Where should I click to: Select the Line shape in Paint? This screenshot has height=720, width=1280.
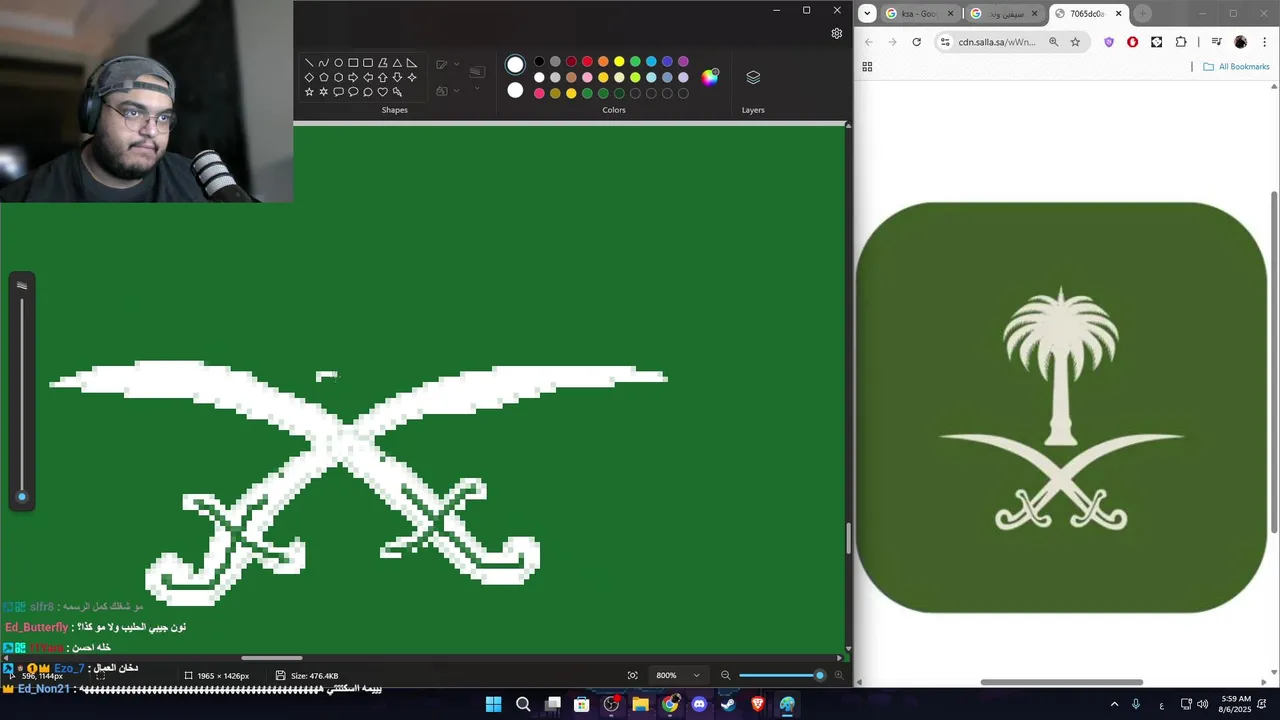(x=309, y=62)
